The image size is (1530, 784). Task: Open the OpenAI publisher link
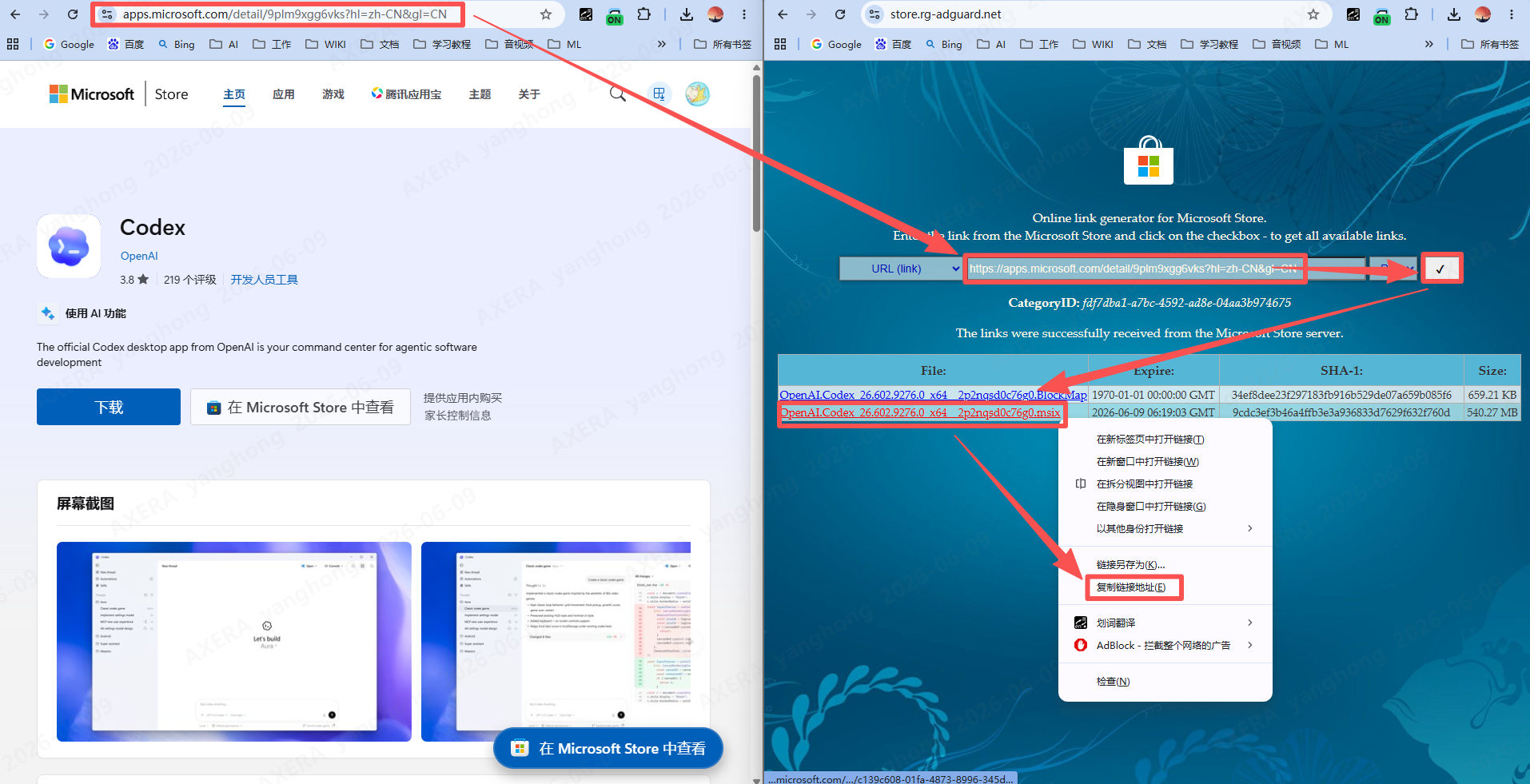[139, 256]
